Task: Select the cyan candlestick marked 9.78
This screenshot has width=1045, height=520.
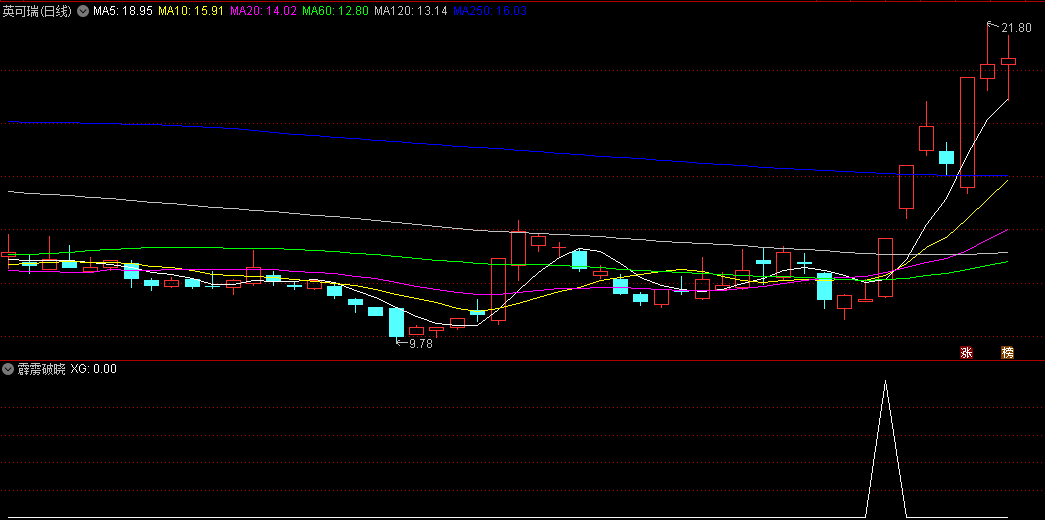Action: click(x=397, y=323)
